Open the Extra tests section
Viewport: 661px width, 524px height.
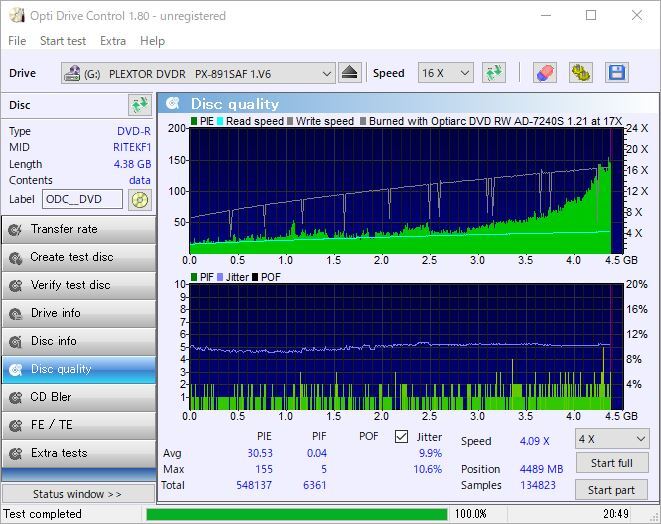tap(78, 453)
